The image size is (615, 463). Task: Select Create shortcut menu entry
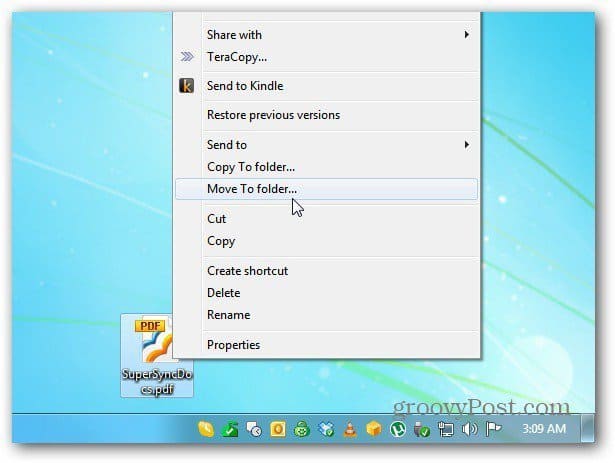coord(326,271)
